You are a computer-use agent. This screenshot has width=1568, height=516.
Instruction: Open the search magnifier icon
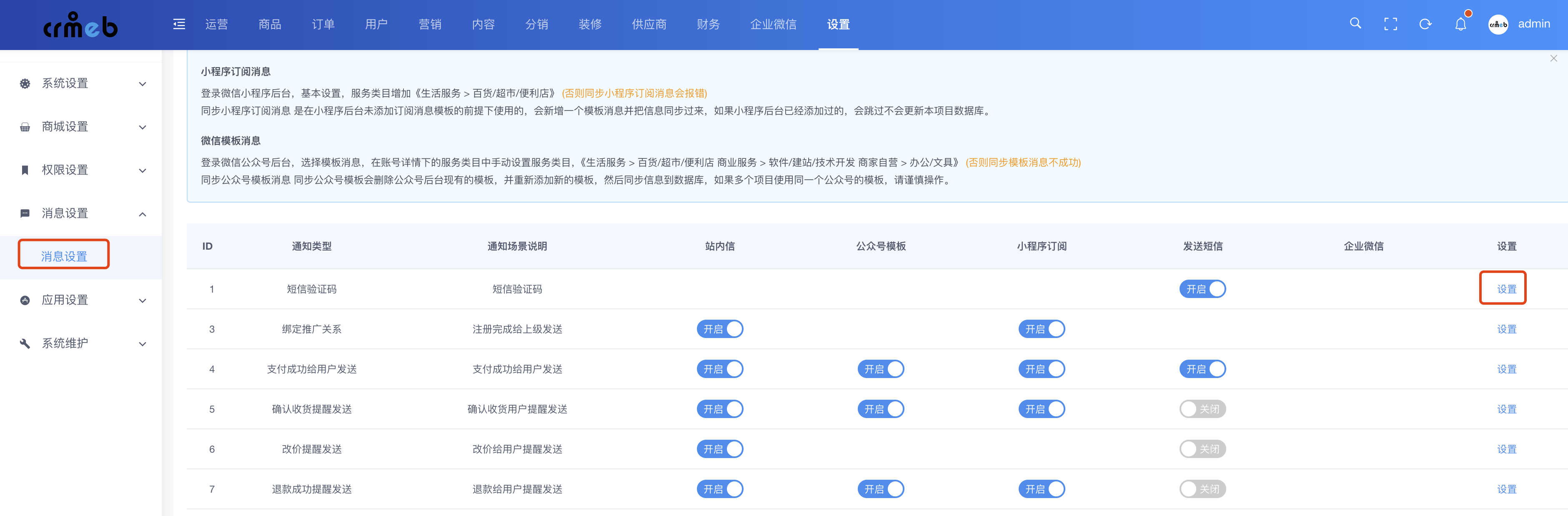point(1355,24)
